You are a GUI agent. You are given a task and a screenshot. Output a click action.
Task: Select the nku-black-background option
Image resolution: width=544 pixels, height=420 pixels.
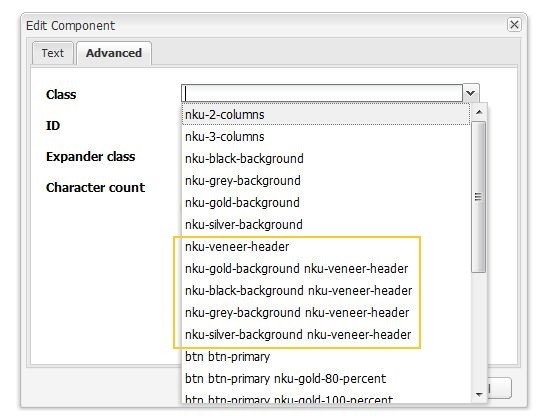point(325,158)
